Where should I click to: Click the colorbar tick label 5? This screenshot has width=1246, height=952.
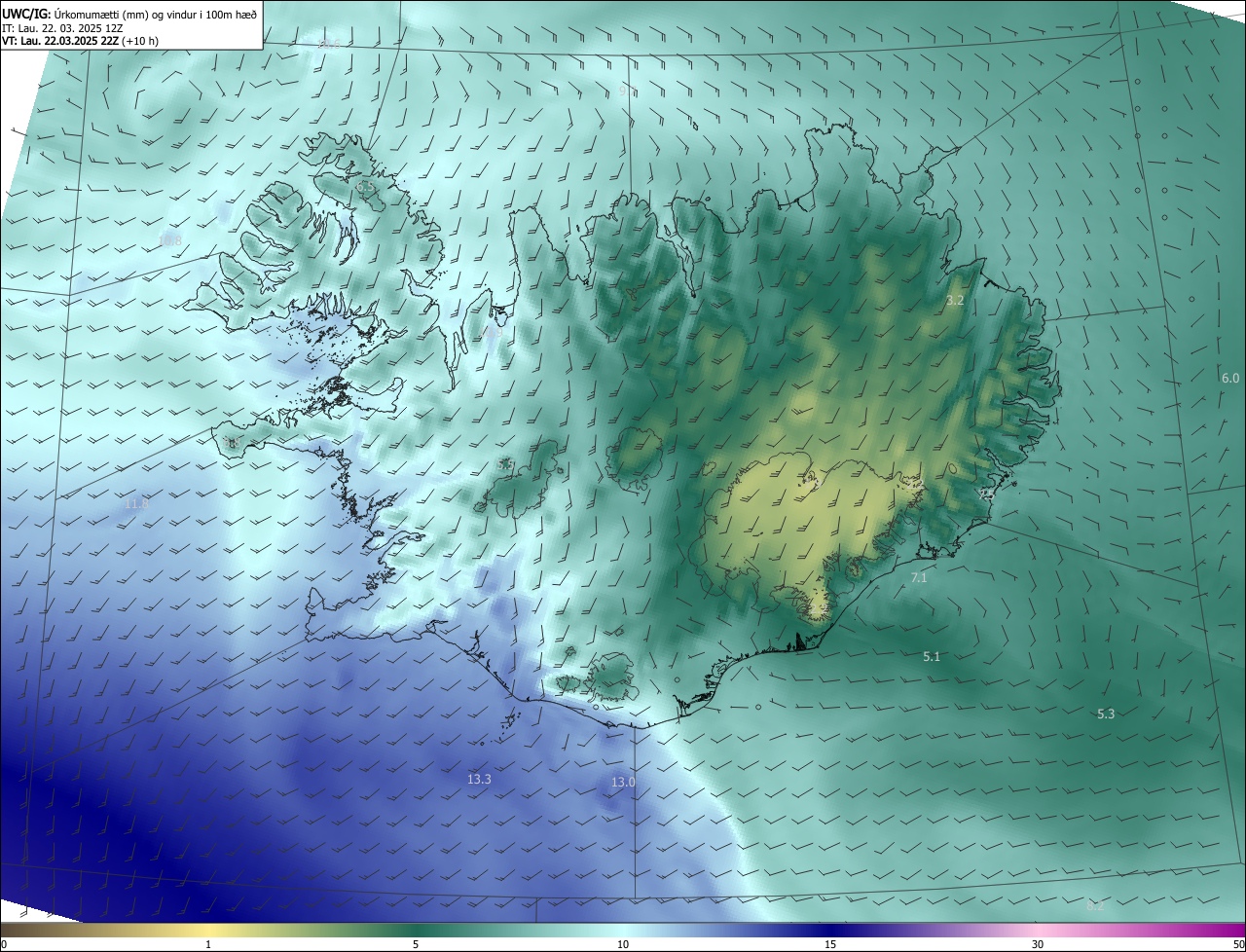416,944
